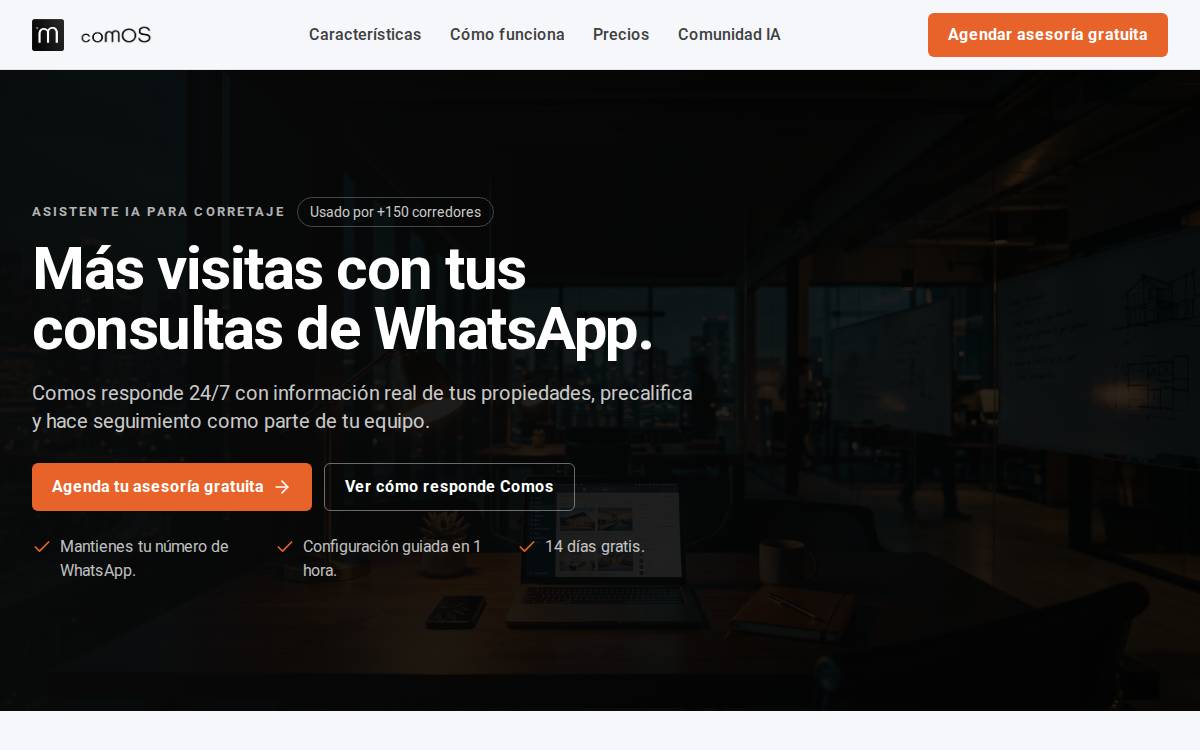The image size is (1200, 750).
Task: Click the 'Comos responde 24/7' paragraph
Action: click(x=362, y=407)
